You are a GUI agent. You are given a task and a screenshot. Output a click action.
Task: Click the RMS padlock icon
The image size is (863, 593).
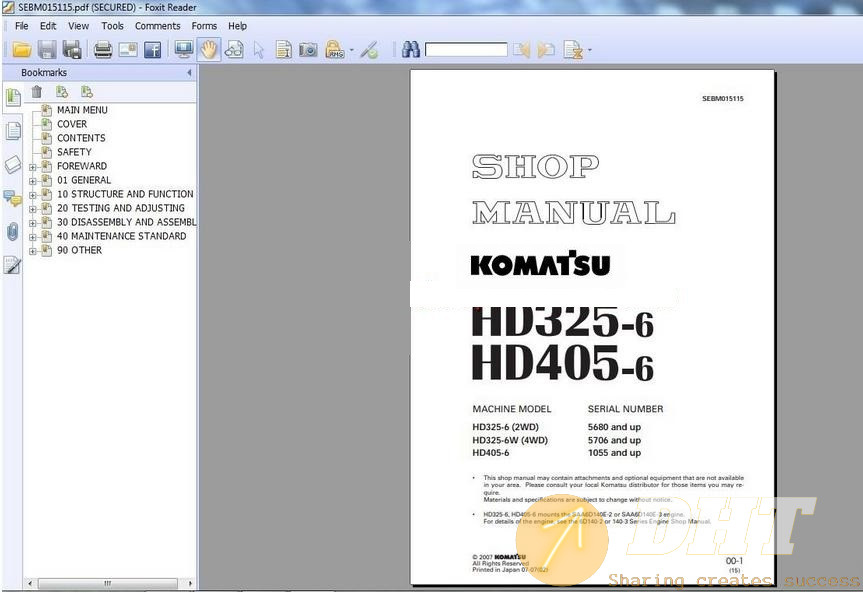[x=335, y=50]
